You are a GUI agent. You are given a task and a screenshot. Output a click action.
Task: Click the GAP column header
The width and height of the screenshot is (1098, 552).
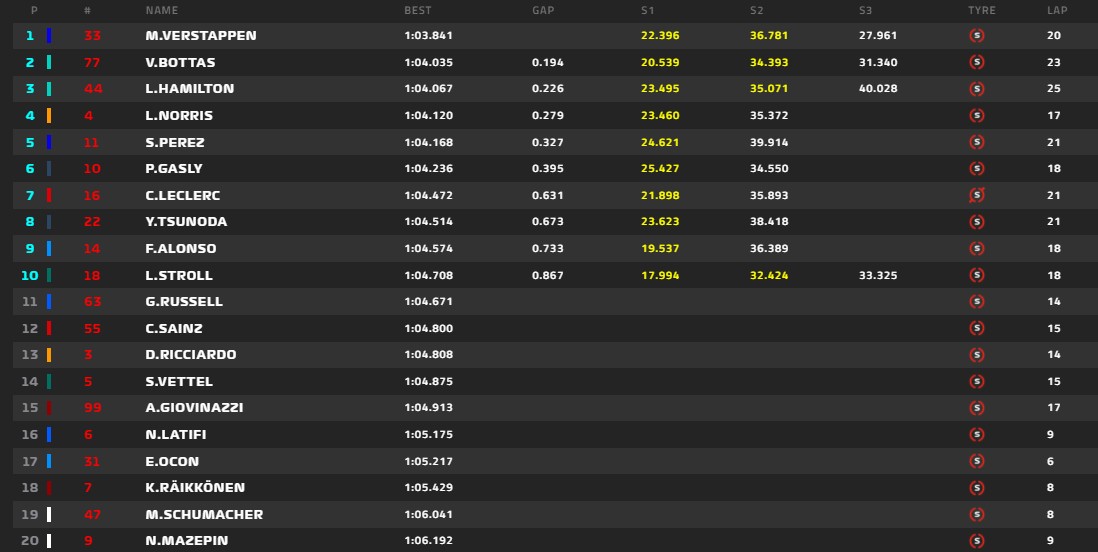[x=543, y=11]
